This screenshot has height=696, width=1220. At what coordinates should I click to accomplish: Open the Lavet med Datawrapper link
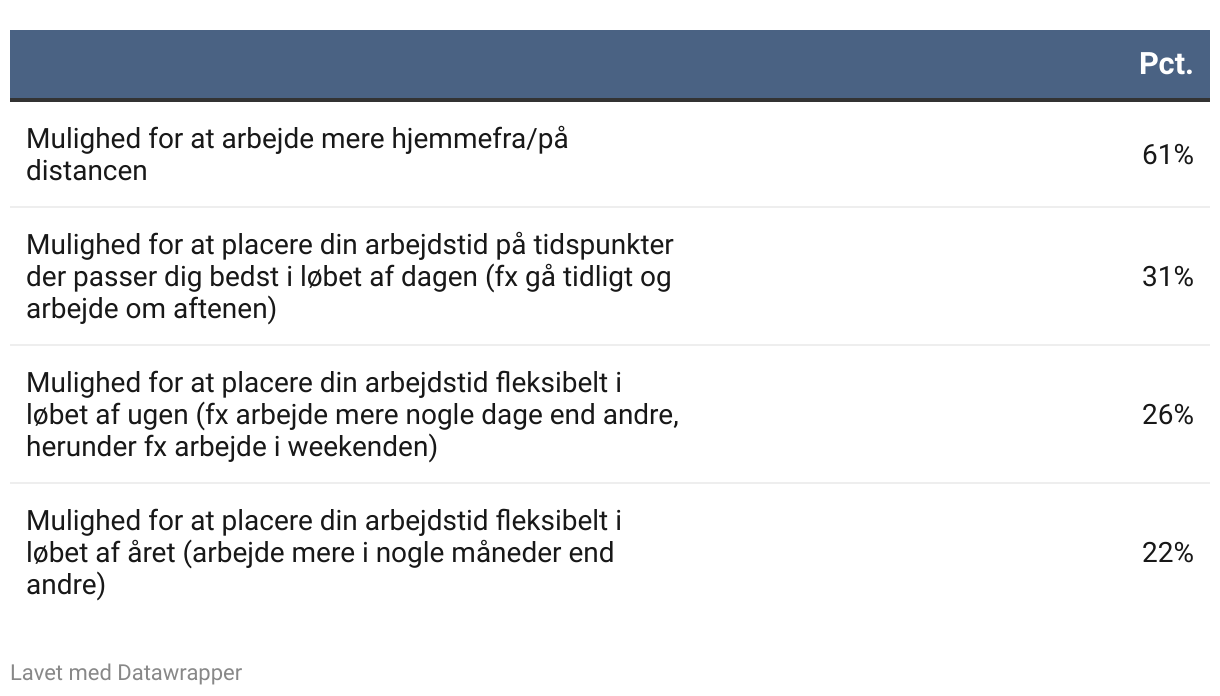tap(126, 672)
